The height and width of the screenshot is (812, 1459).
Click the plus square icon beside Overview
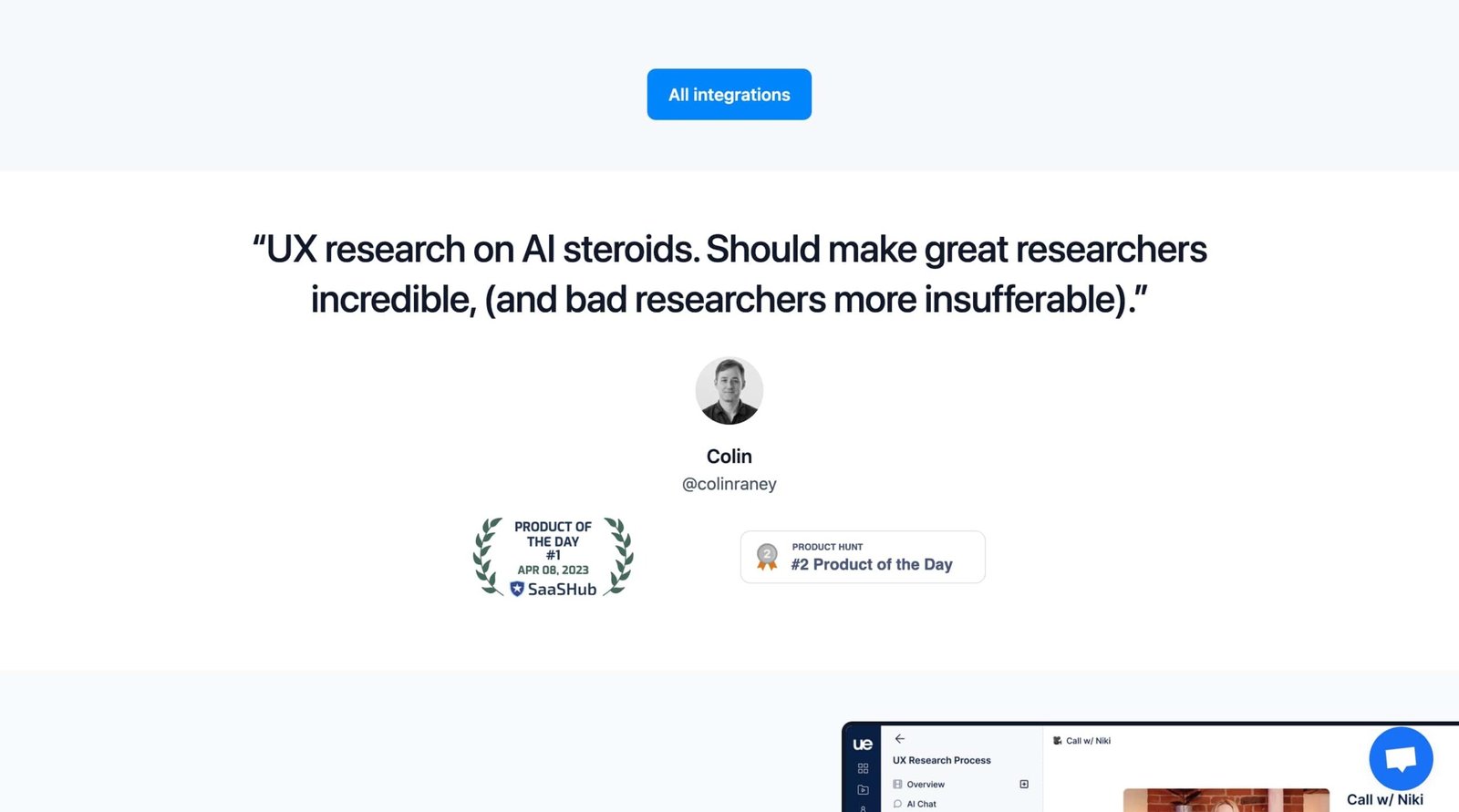(1024, 785)
